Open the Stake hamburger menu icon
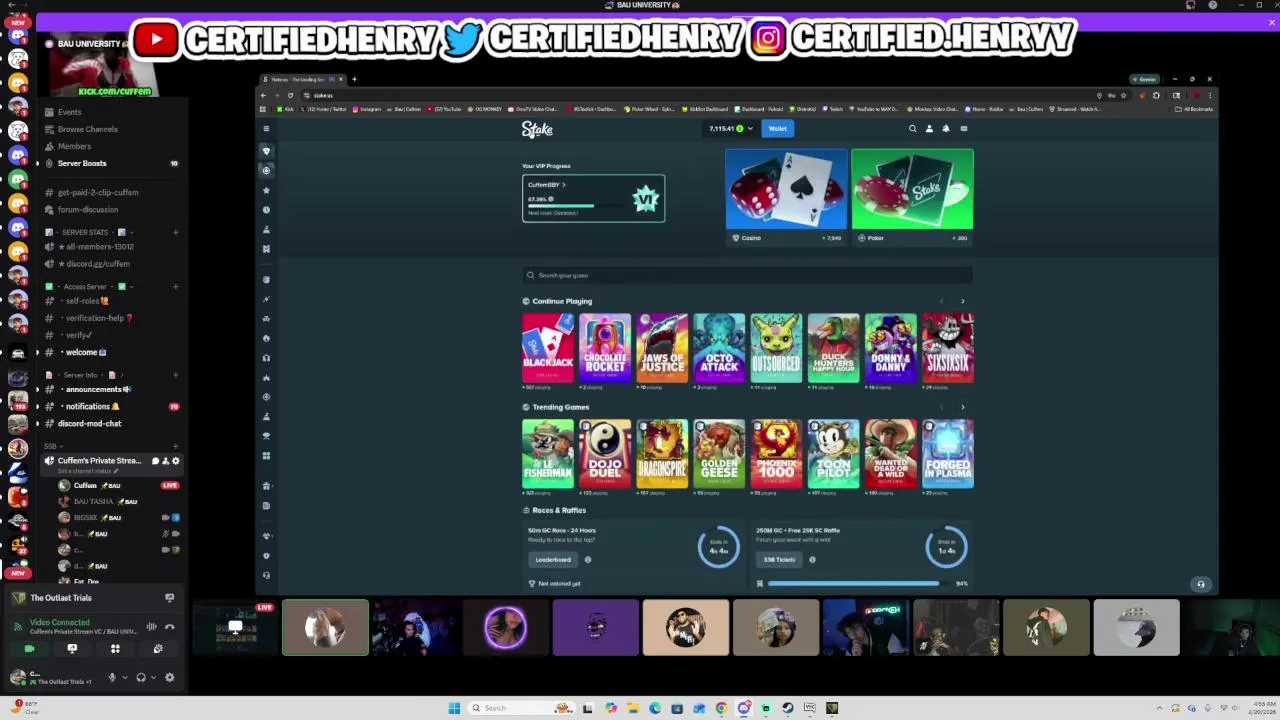The width and height of the screenshot is (1280, 720). pyautogui.click(x=266, y=129)
